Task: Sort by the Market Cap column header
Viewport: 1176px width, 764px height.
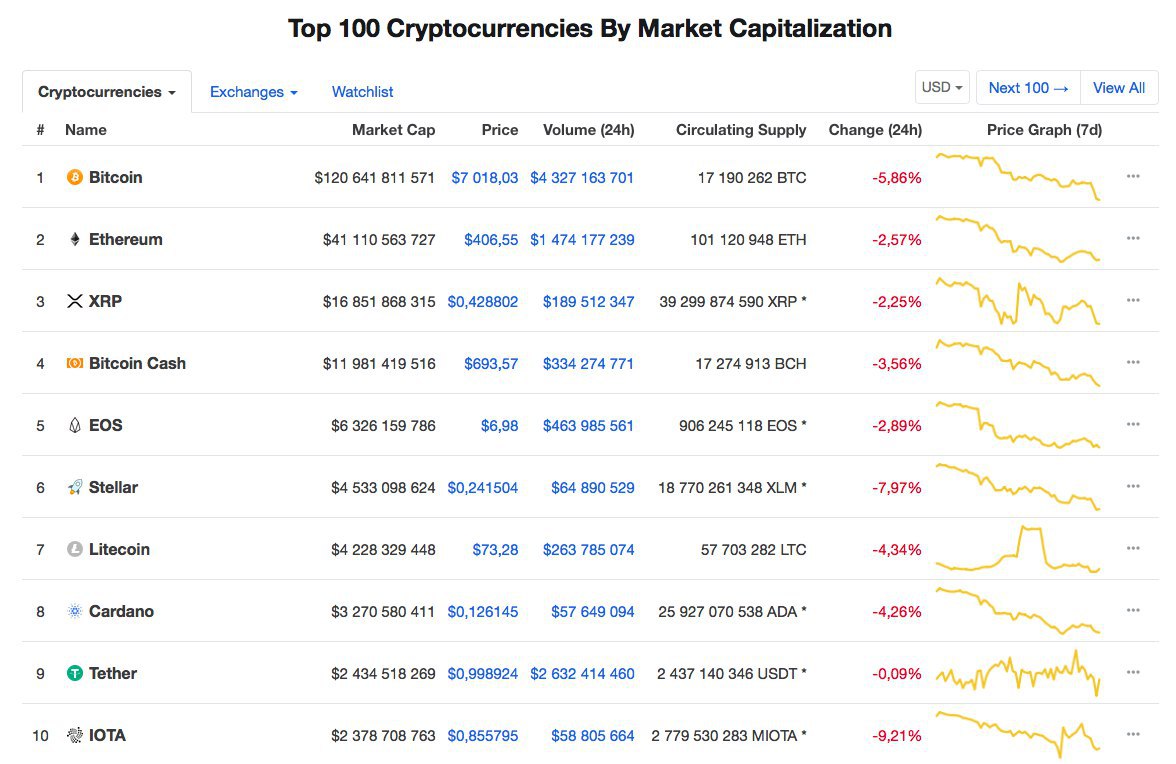Action: click(x=393, y=130)
